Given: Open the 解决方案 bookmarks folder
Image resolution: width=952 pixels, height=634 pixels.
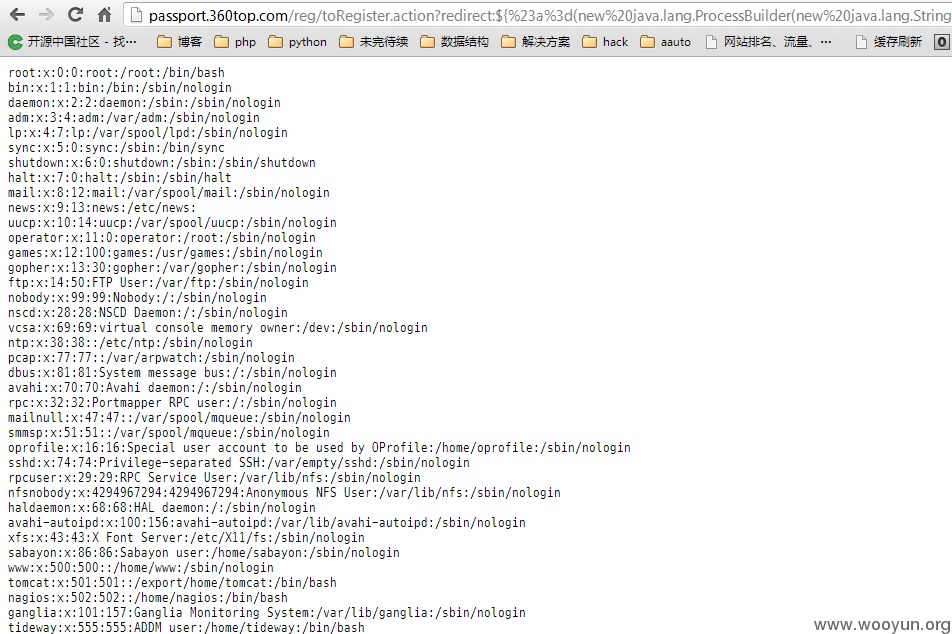Looking at the screenshot, I should (x=536, y=42).
